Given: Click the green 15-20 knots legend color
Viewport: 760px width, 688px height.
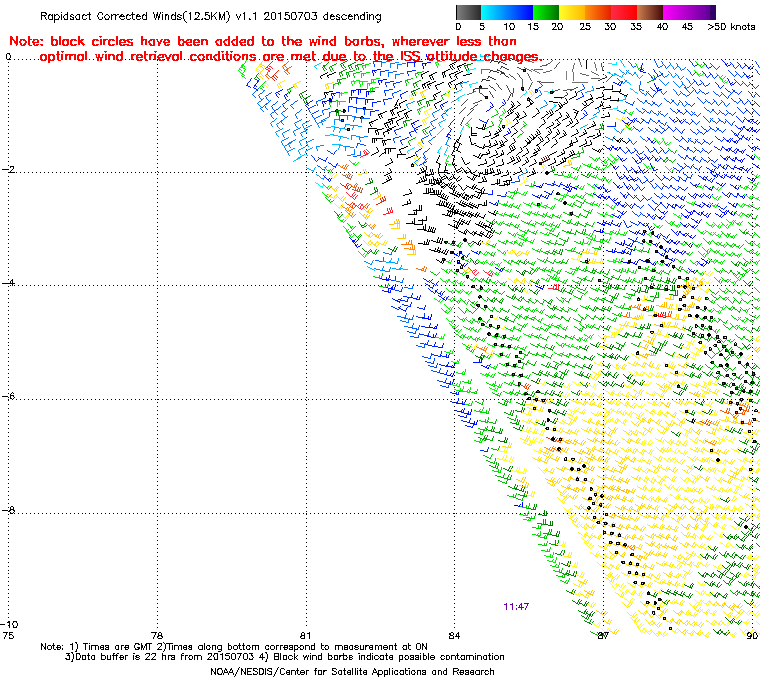Looking at the screenshot, I should coord(546,12).
